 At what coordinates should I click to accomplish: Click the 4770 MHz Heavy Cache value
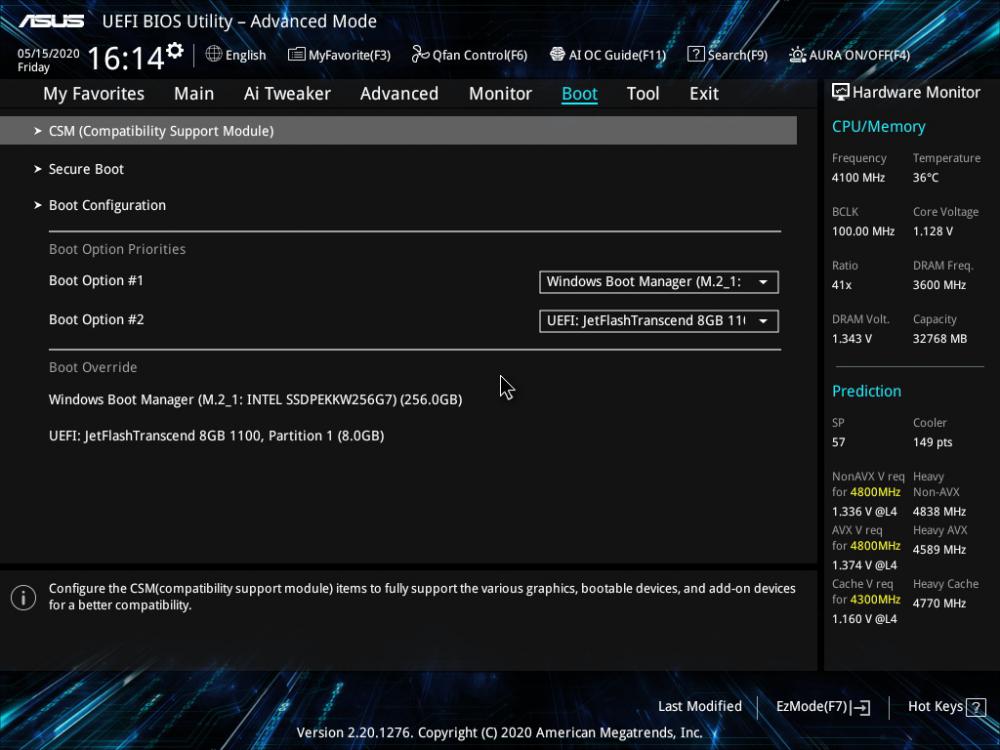click(x=939, y=603)
